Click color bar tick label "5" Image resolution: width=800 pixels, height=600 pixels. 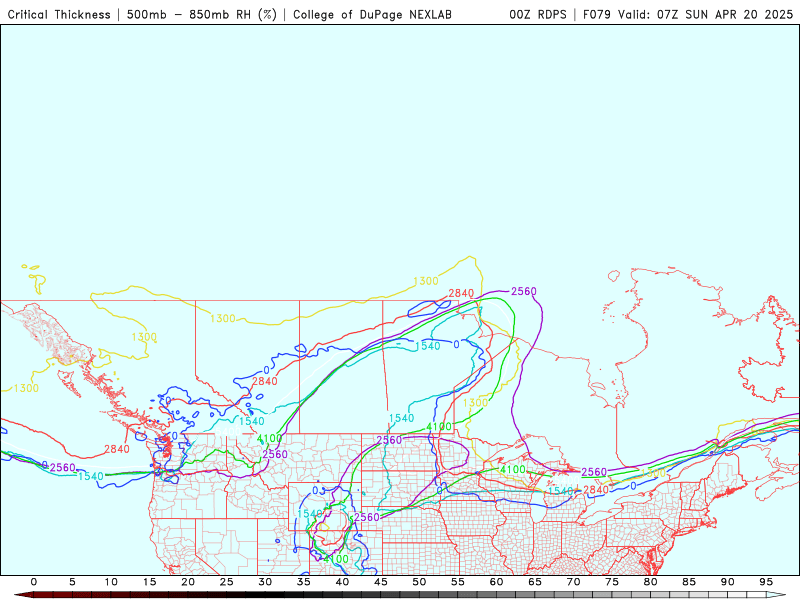[72, 582]
